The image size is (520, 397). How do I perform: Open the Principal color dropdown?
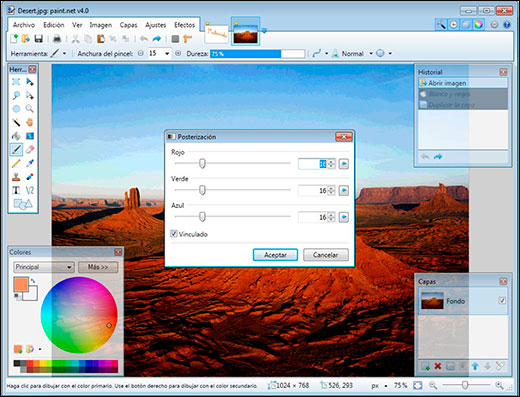pos(44,267)
